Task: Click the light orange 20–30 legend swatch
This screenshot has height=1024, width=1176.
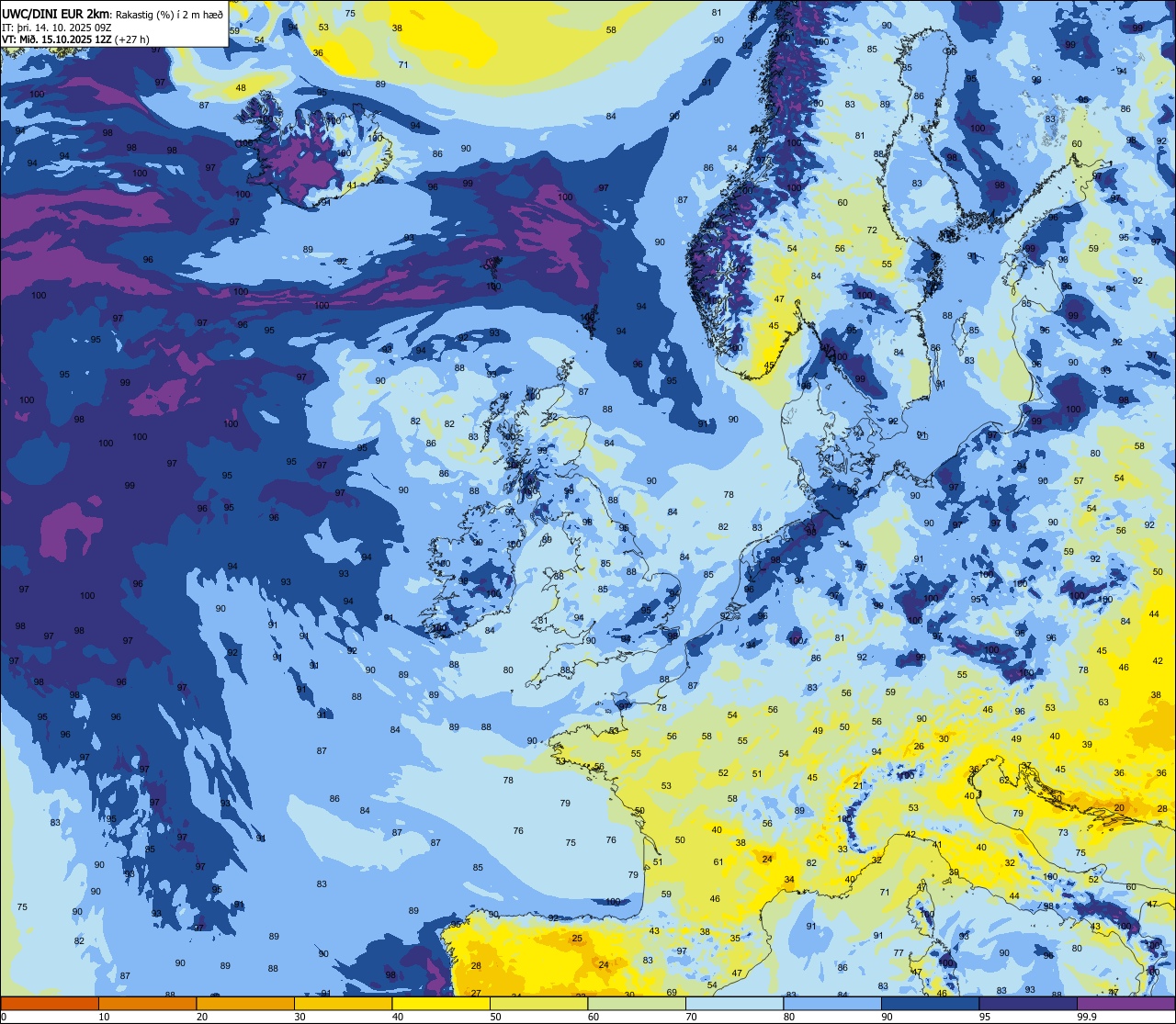Action: pyautogui.click(x=245, y=1004)
